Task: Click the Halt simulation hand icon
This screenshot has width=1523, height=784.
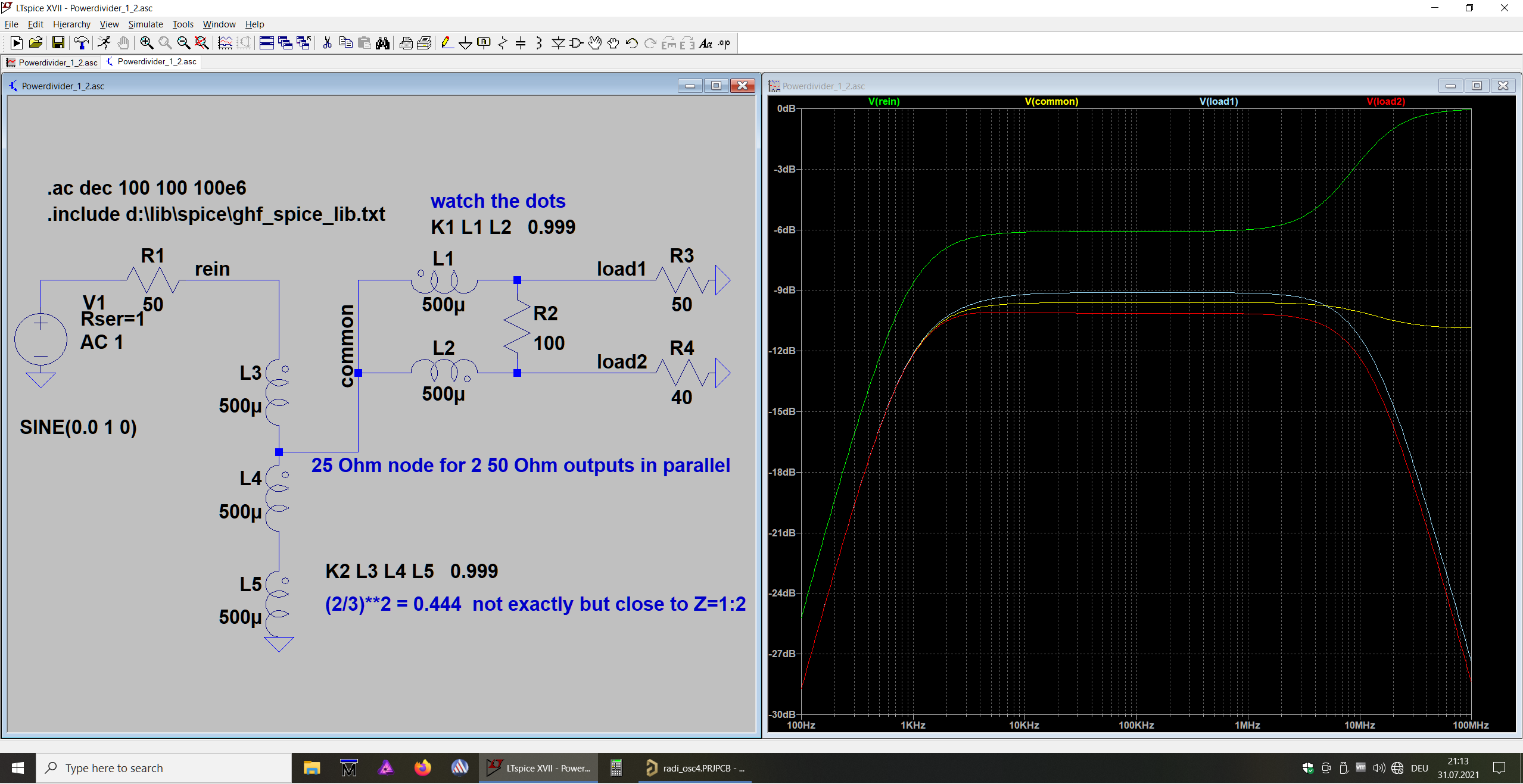Action: click(x=123, y=43)
